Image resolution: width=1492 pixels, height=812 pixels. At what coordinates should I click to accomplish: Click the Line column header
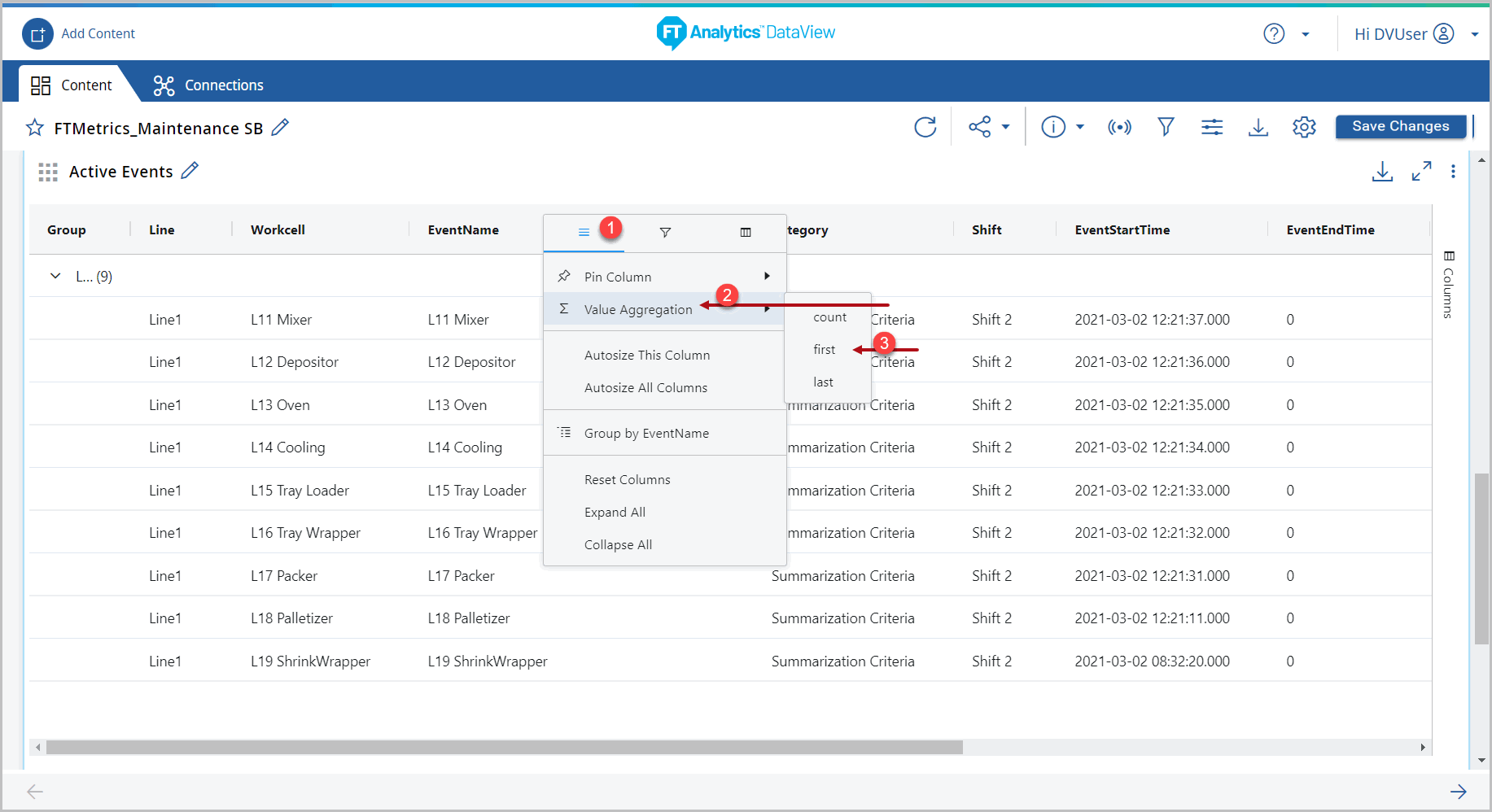[x=162, y=229]
